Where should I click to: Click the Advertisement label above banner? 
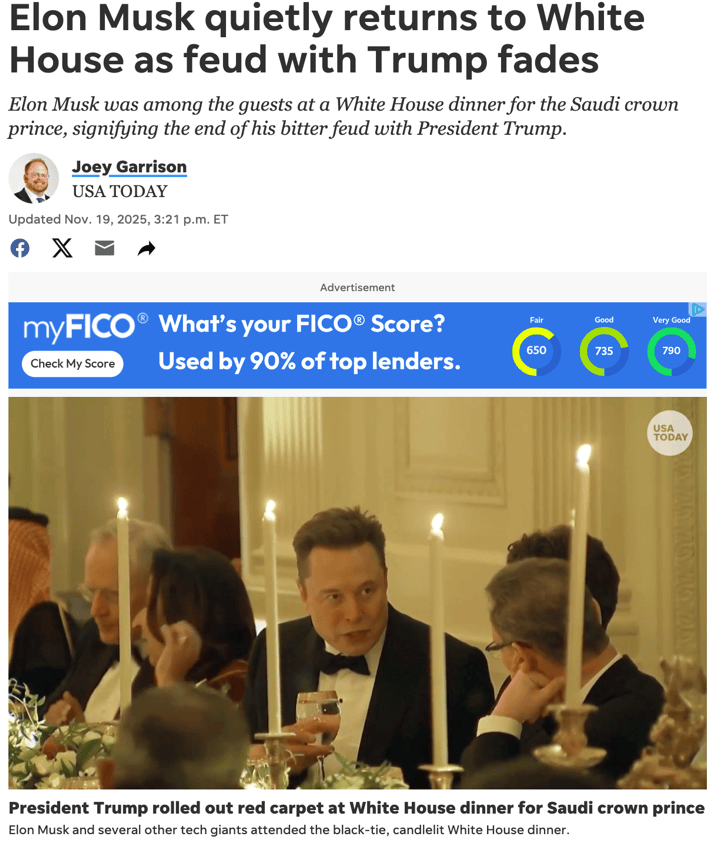click(x=357, y=287)
